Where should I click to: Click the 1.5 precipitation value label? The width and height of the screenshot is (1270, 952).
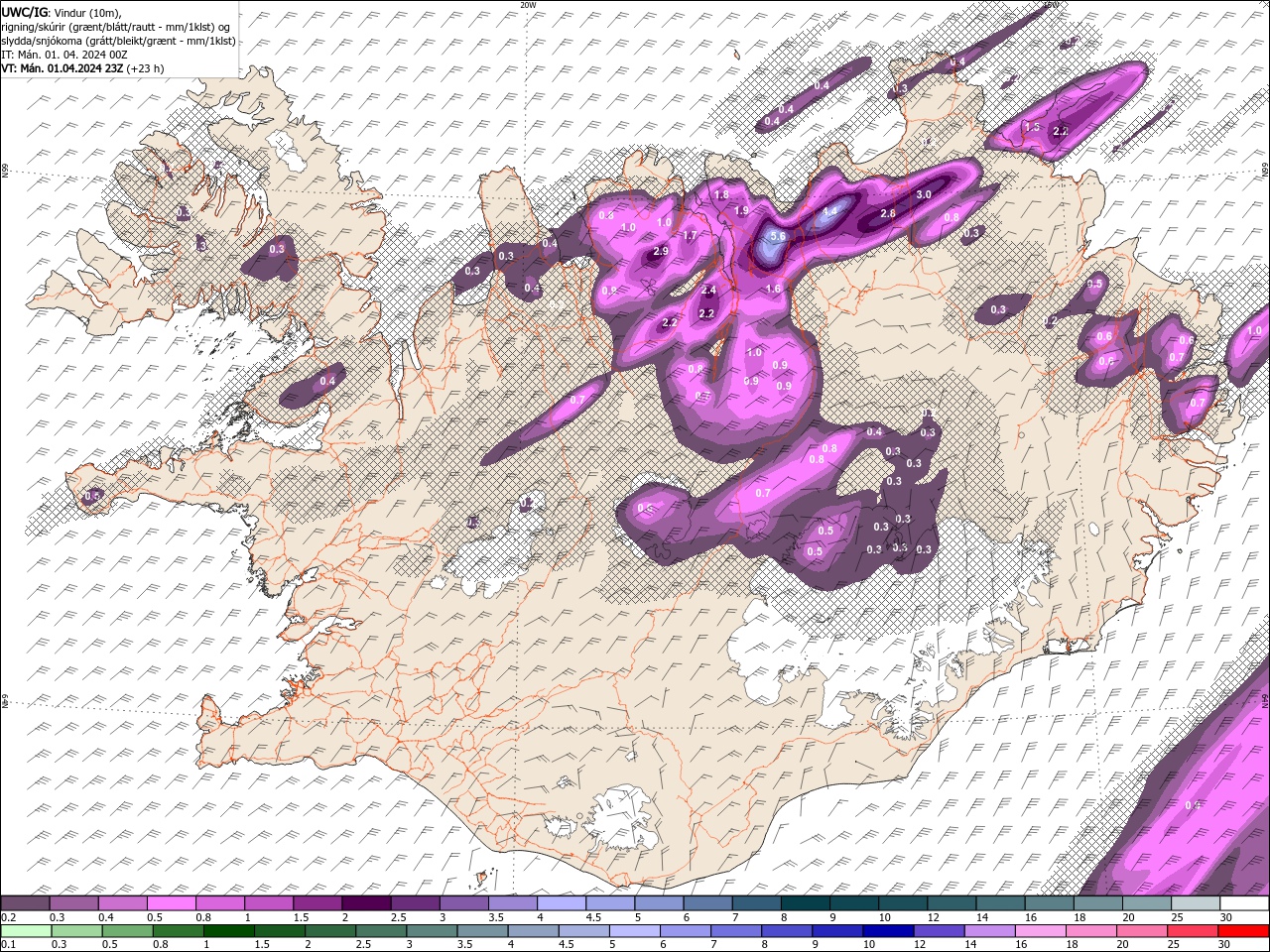tap(1032, 128)
